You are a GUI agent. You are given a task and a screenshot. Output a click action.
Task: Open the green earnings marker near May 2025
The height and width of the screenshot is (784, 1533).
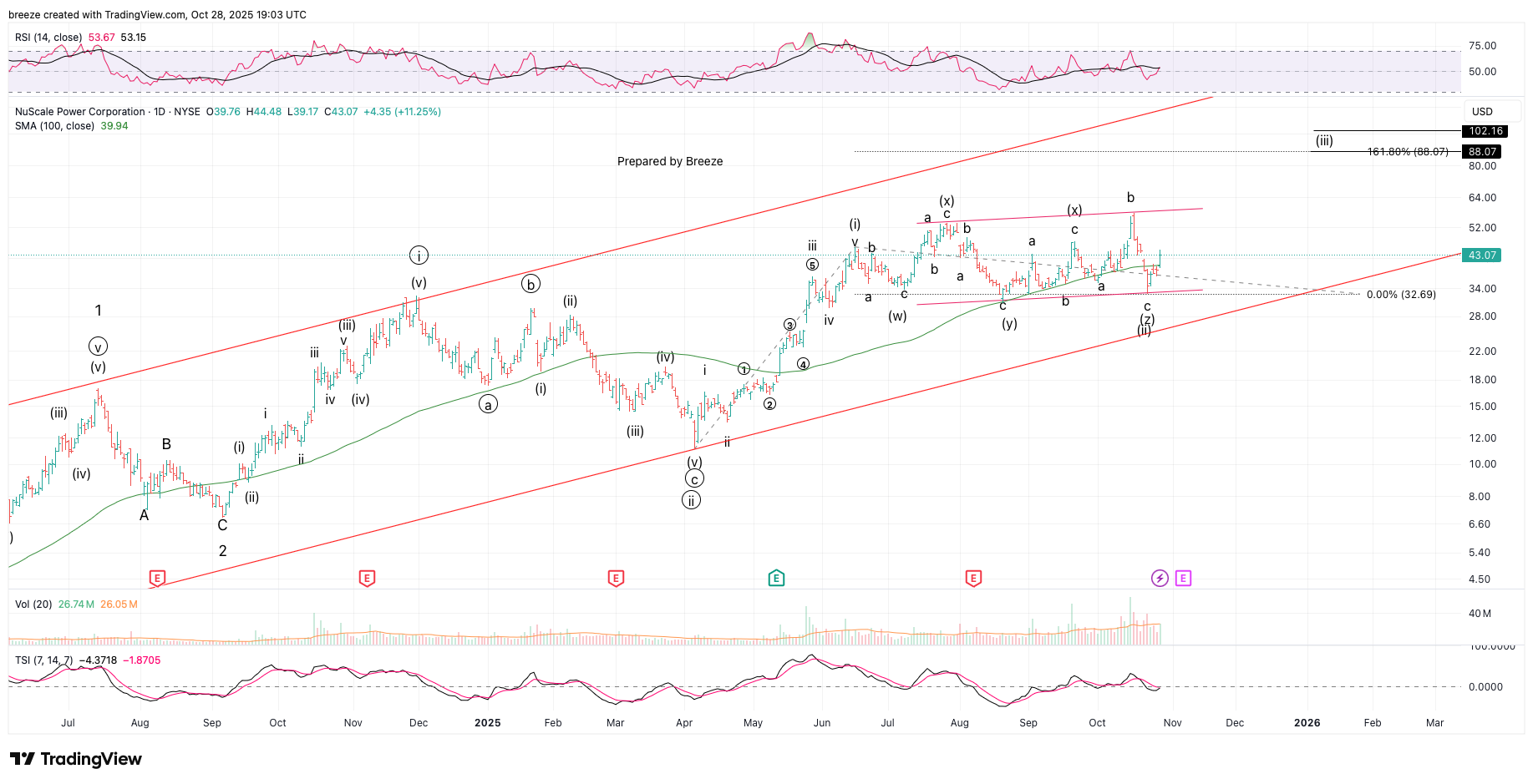[776, 578]
